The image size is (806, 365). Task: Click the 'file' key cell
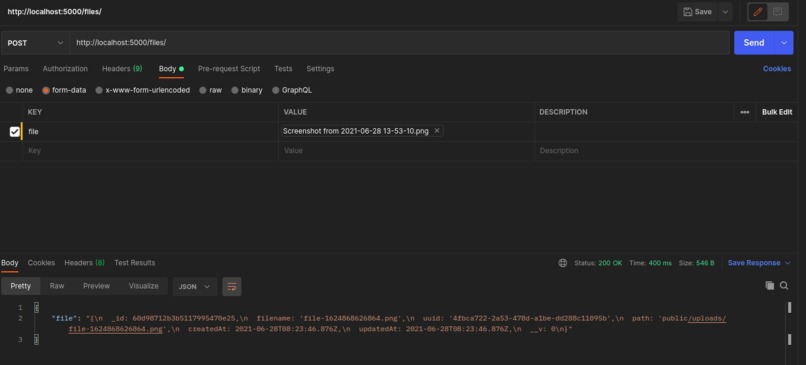(150, 132)
